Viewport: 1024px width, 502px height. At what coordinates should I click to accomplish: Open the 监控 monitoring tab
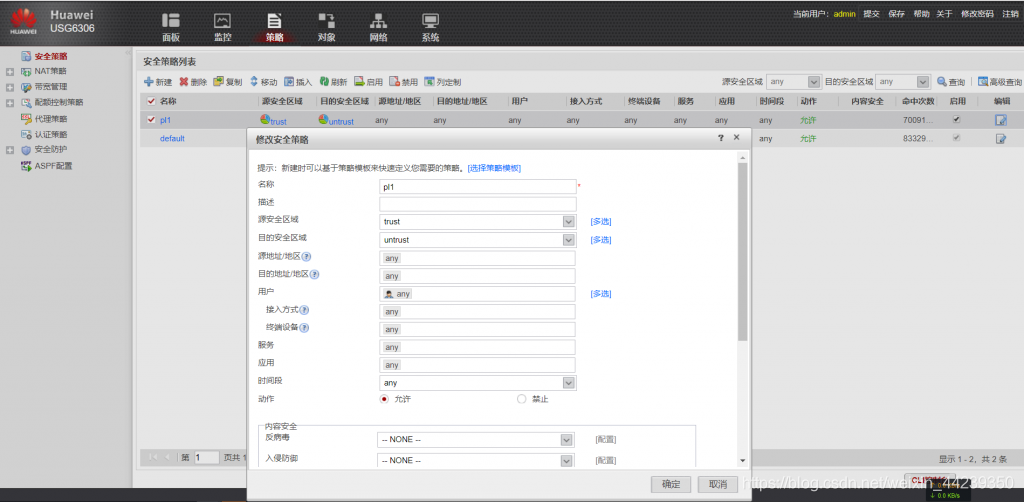tap(223, 27)
